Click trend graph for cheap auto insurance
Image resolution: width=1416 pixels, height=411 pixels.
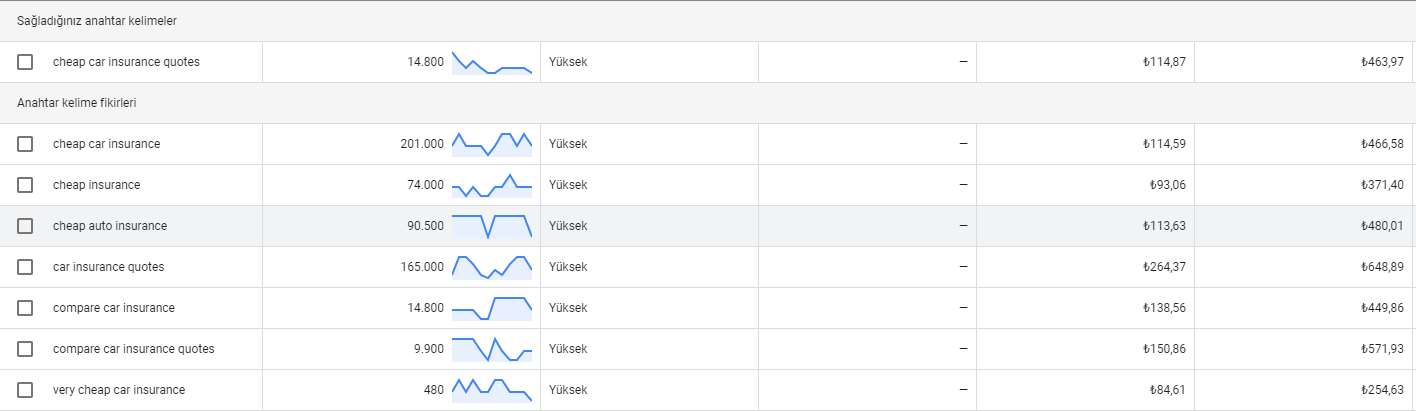[492, 226]
